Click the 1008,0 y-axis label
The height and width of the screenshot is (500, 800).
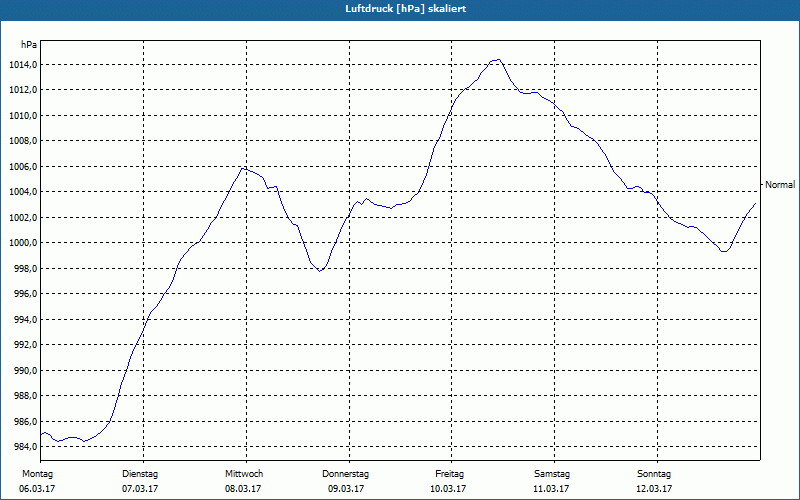(23, 141)
